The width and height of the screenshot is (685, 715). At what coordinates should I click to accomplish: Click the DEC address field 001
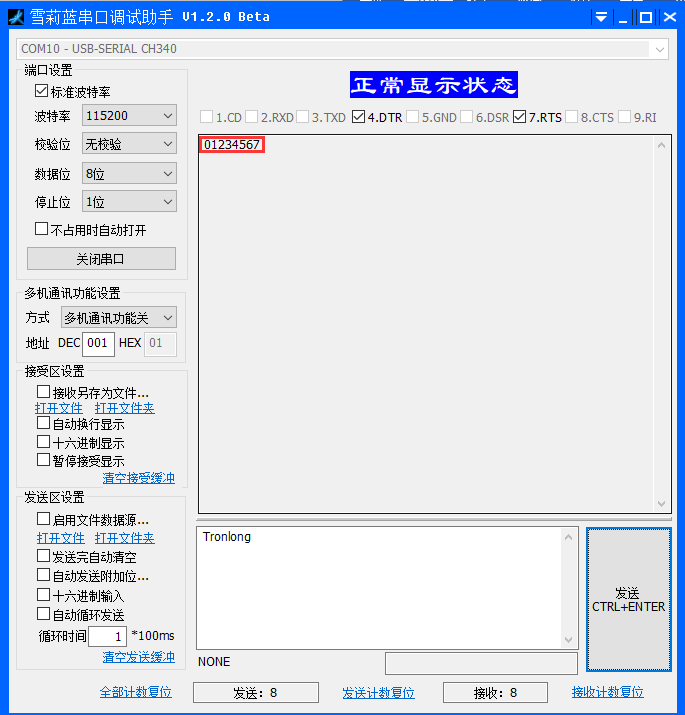98,343
